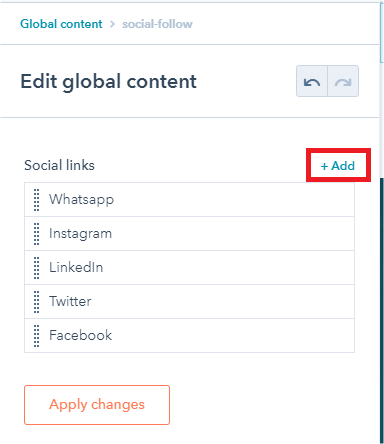Click the Twitter row drag handle

click(37, 302)
